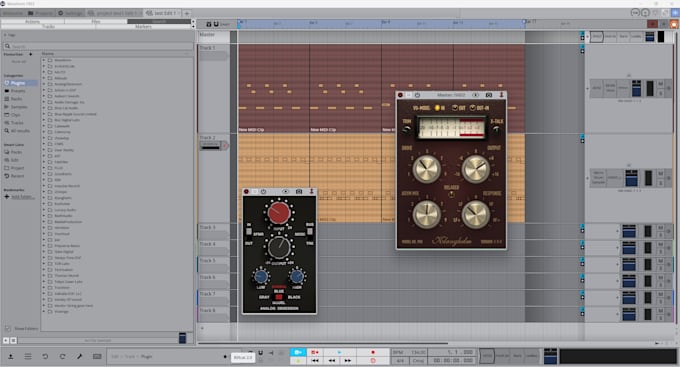Click the undo arrow icon
680x367 pixels.
click(45, 356)
